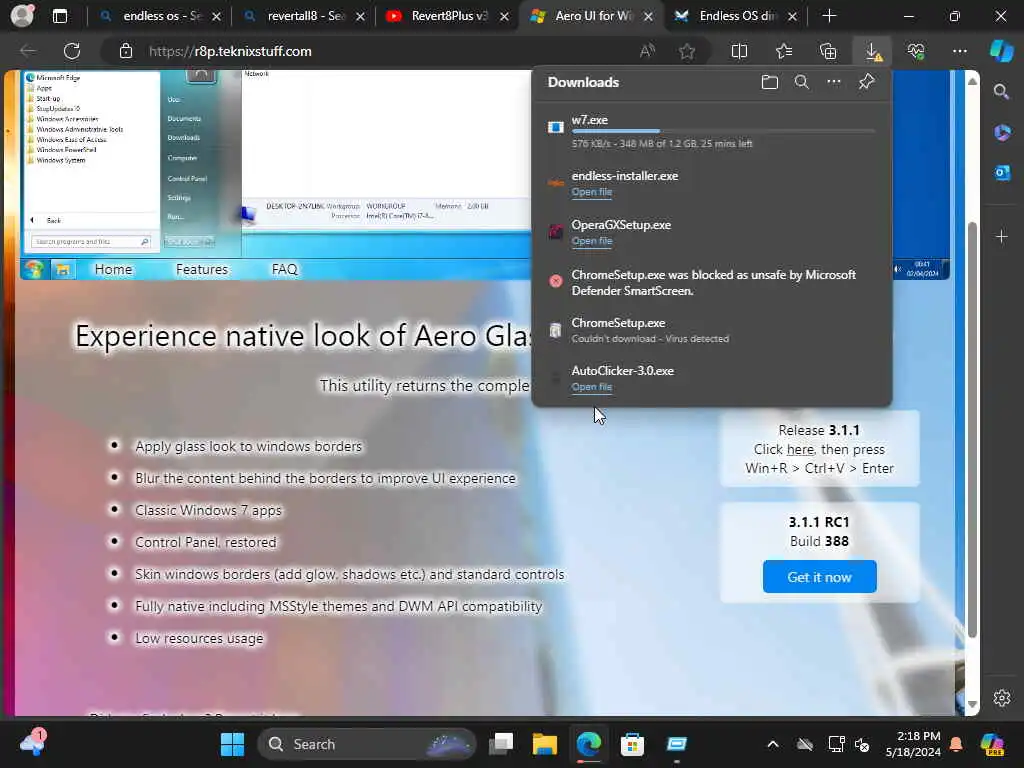Image resolution: width=1024 pixels, height=768 pixels.
Task: Search downloads with magnifier icon
Action: pos(802,82)
